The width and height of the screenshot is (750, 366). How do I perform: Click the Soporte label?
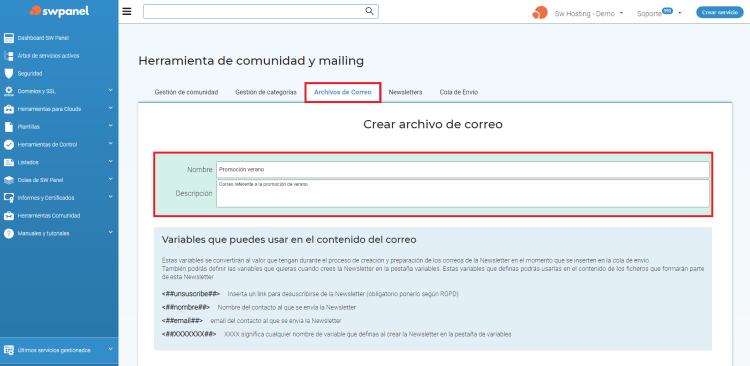click(649, 14)
